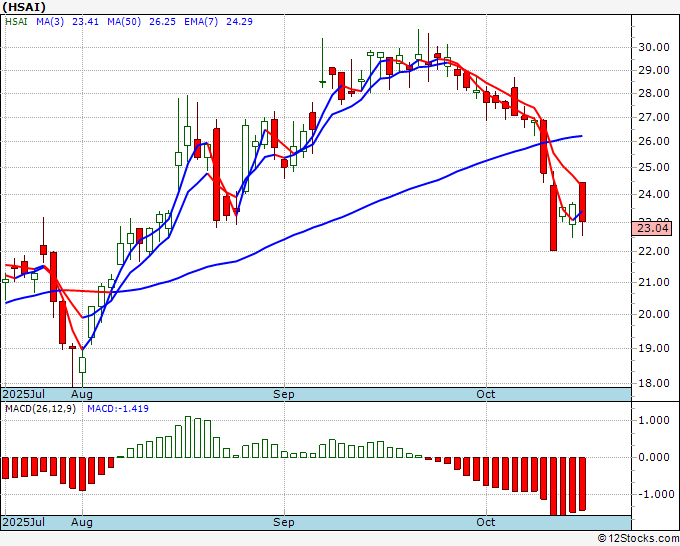
Task: Click Sep on the MACD date axis
Action: (284, 522)
